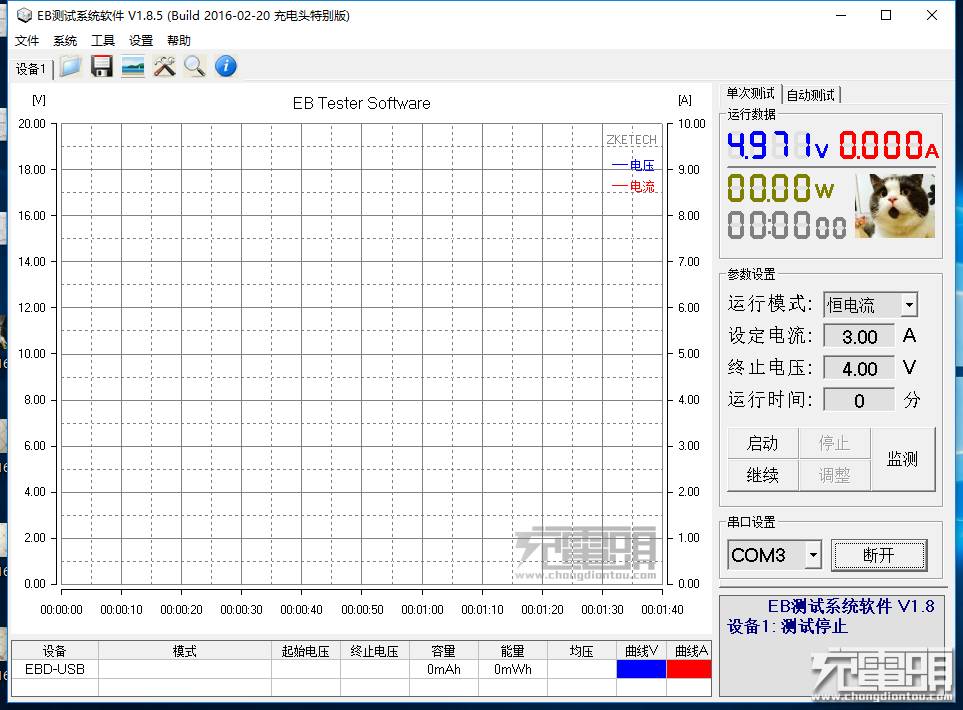Click the red 曲线A color swatch
Viewport: 963px width, 710px height.
pyautogui.click(x=688, y=669)
